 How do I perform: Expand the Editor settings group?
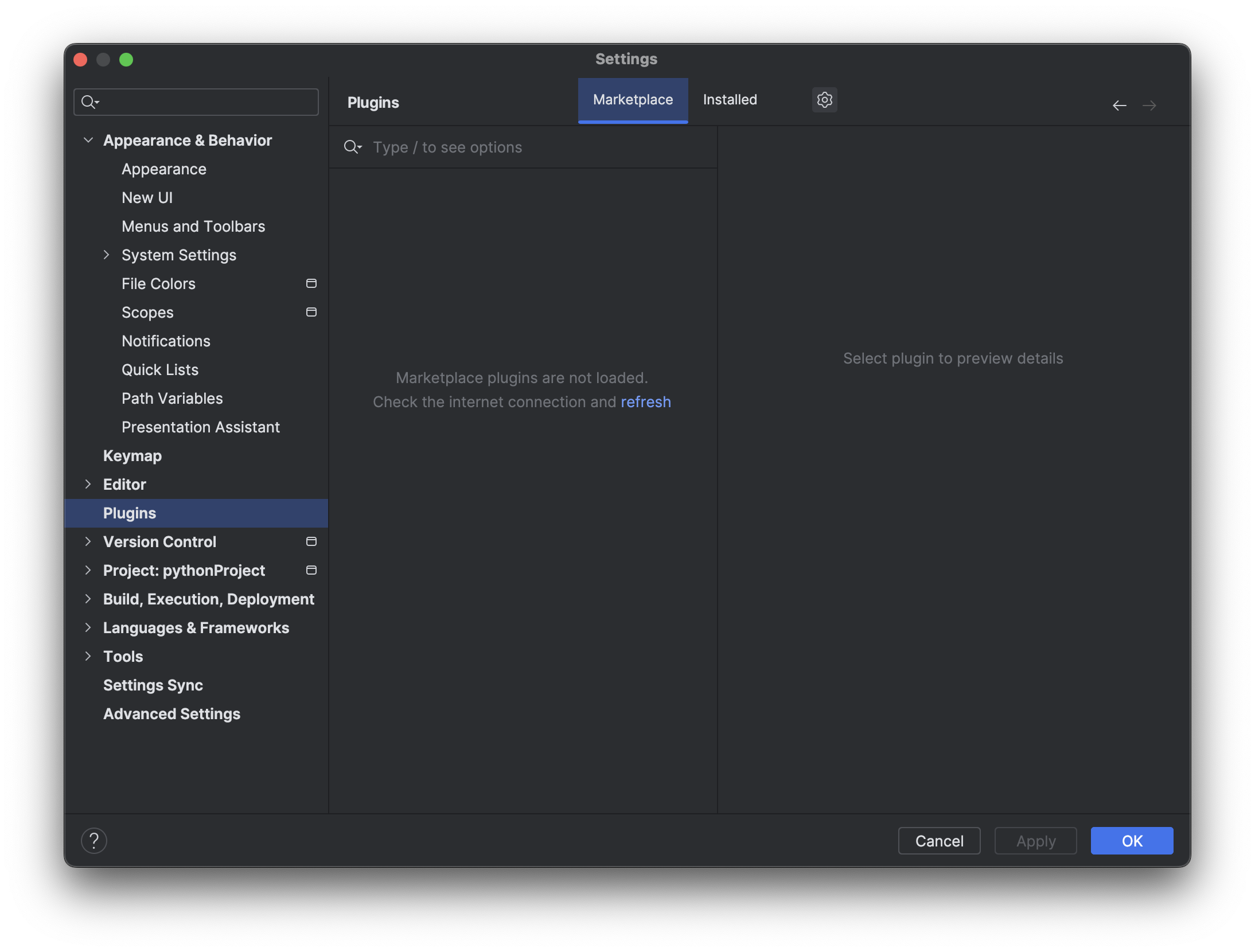(x=88, y=484)
